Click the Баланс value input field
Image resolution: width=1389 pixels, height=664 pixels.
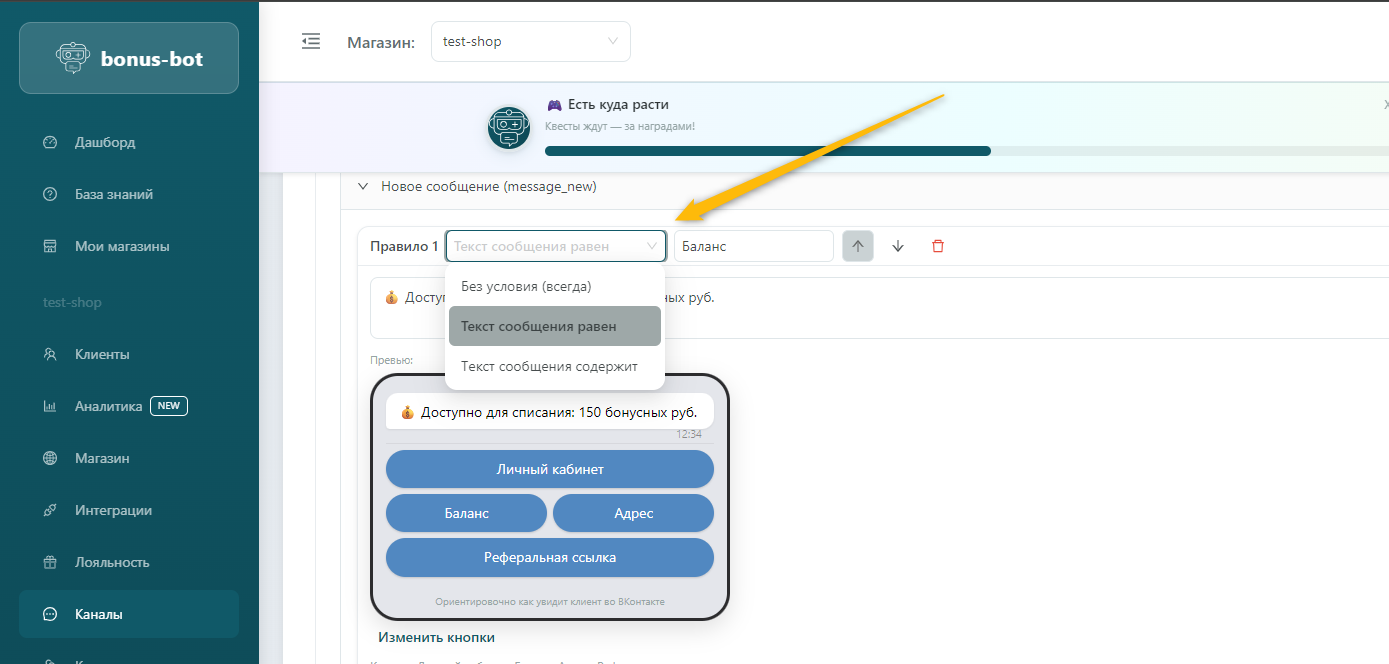(754, 246)
